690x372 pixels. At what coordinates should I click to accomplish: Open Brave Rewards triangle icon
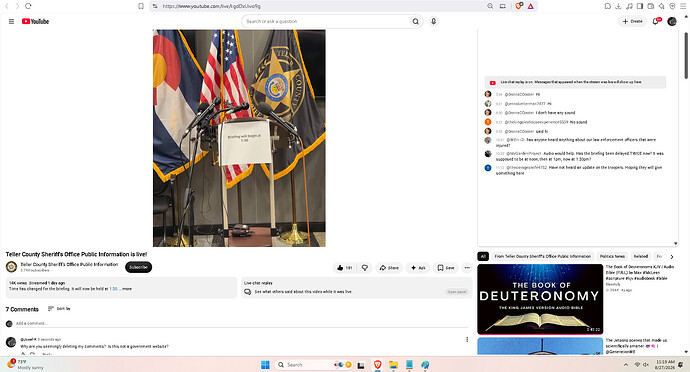531,6
